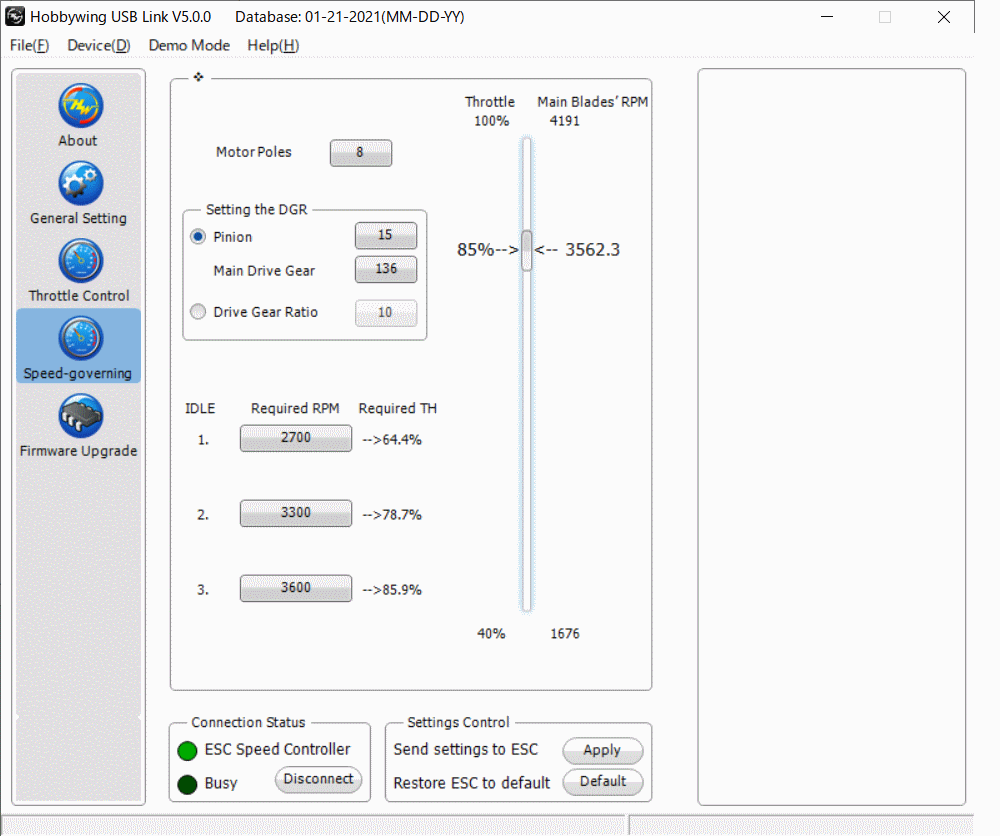Open General Setting gear icon

click(80, 184)
